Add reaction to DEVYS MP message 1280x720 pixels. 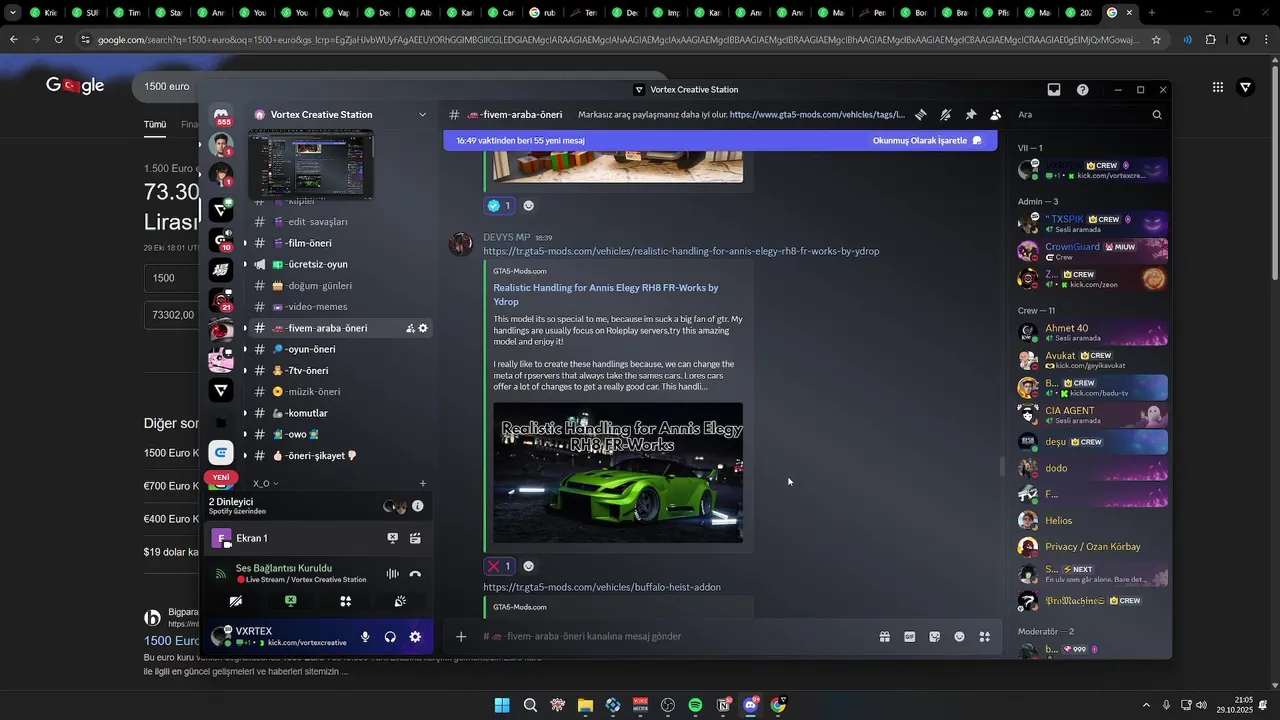tap(529, 566)
